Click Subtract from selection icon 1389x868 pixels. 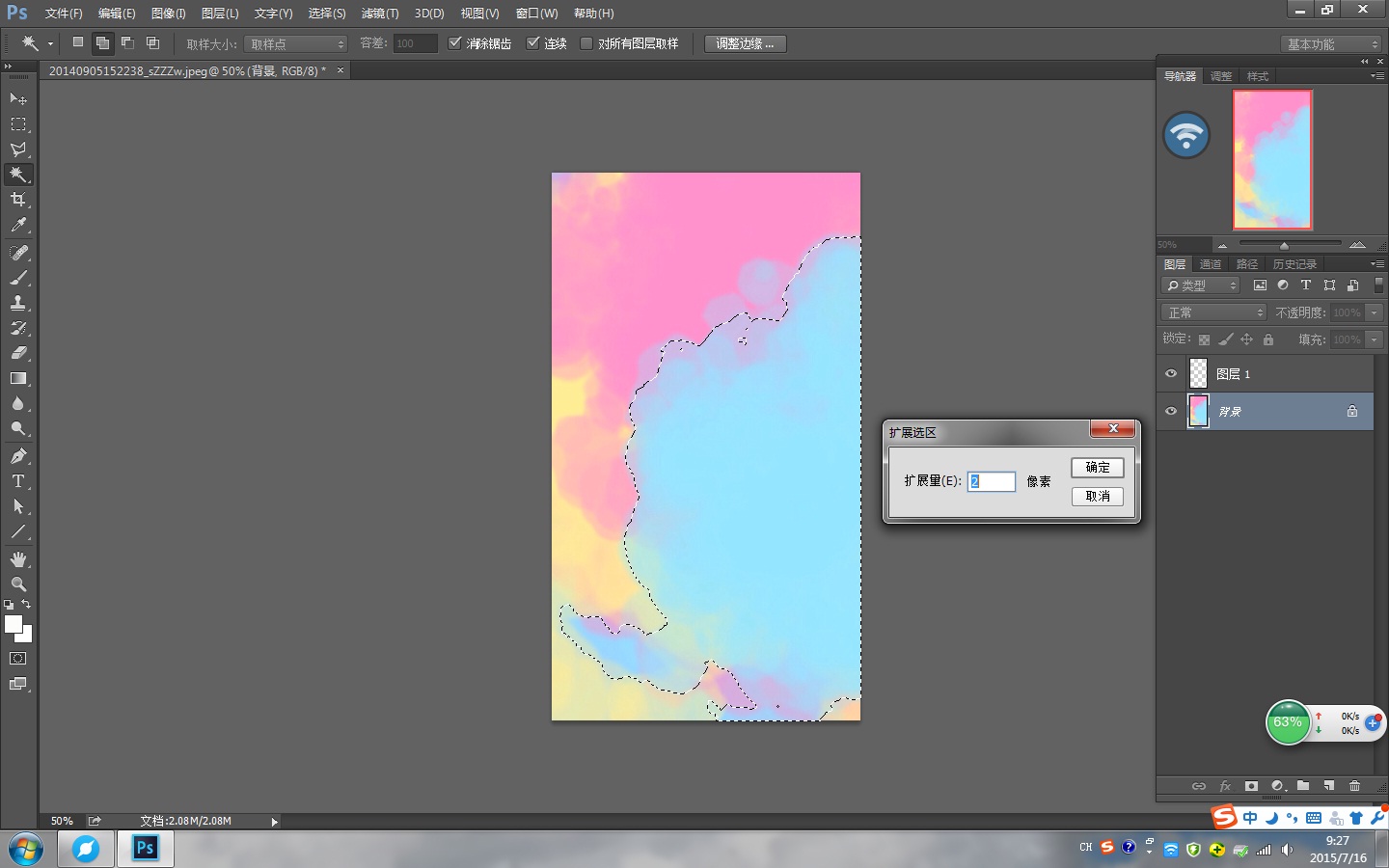[127, 42]
